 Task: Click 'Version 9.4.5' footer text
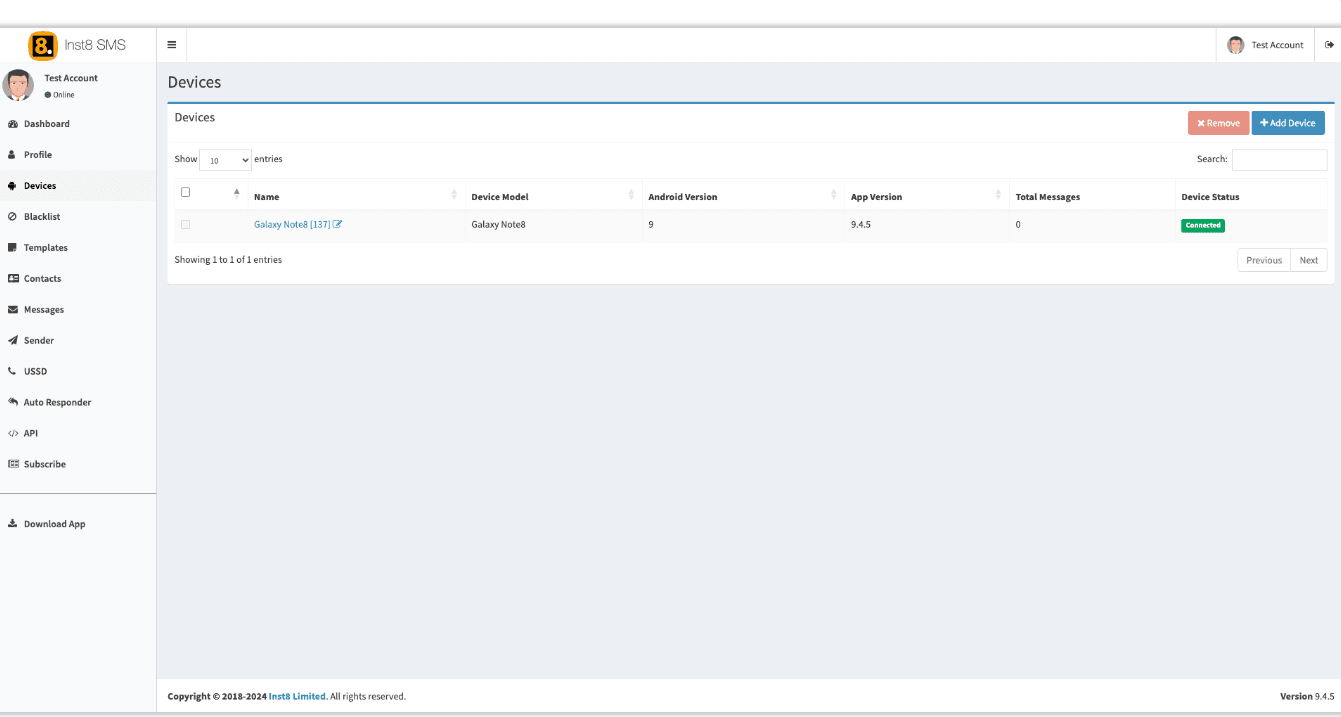1307,696
